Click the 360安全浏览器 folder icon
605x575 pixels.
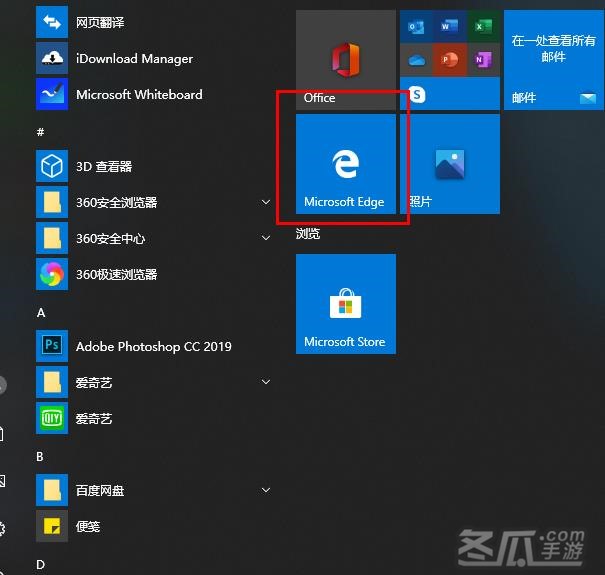(52, 202)
